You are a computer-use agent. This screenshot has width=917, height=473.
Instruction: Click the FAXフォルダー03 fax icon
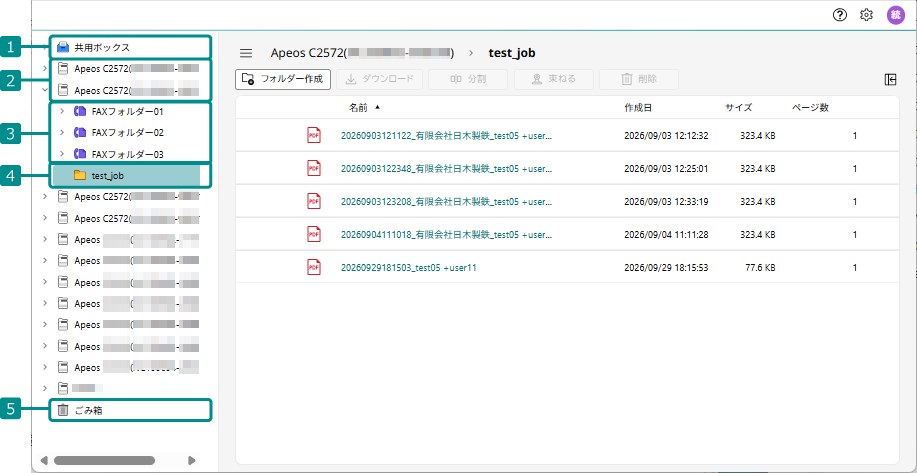pos(80,154)
